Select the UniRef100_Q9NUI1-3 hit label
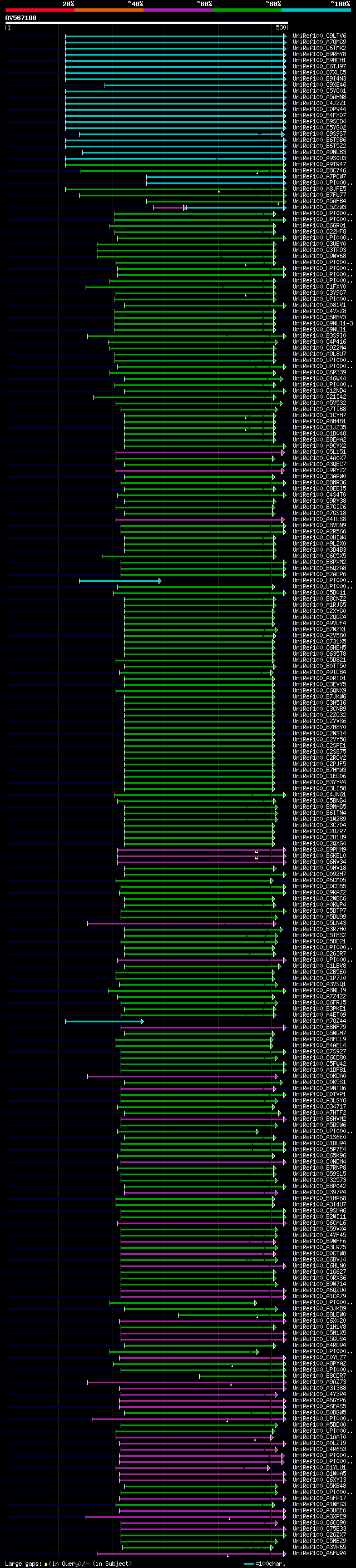The image size is (356, 1568). click(323, 323)
